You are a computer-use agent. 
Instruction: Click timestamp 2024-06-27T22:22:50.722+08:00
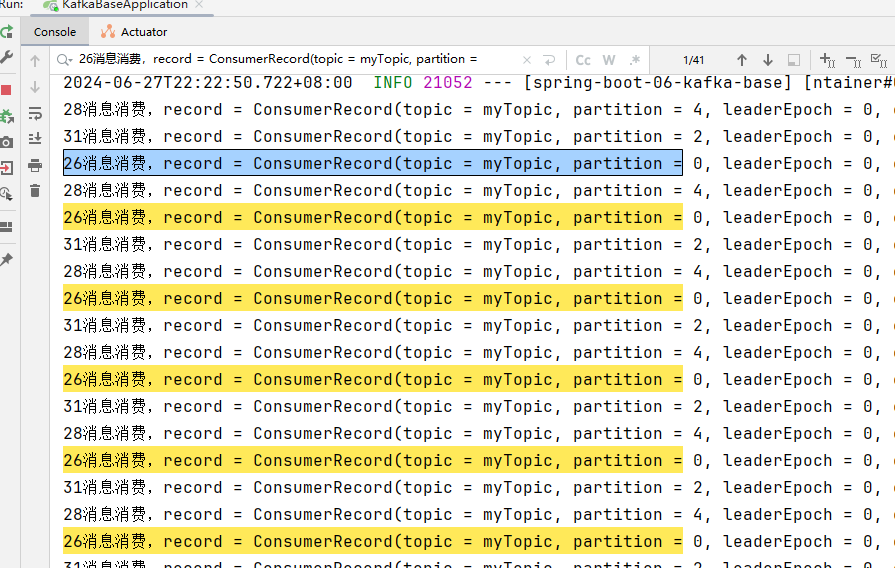click(x=208, y=83)
